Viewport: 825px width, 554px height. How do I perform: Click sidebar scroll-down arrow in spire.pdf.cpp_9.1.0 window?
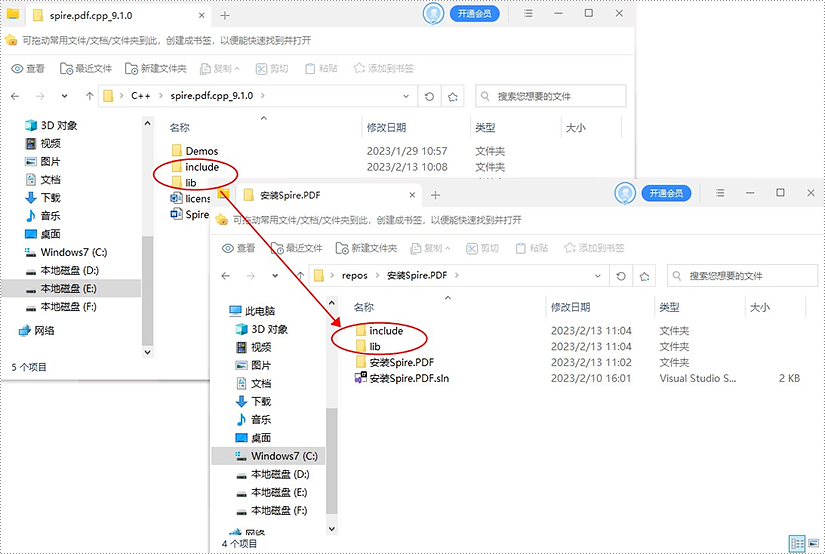tap(147, 352)
